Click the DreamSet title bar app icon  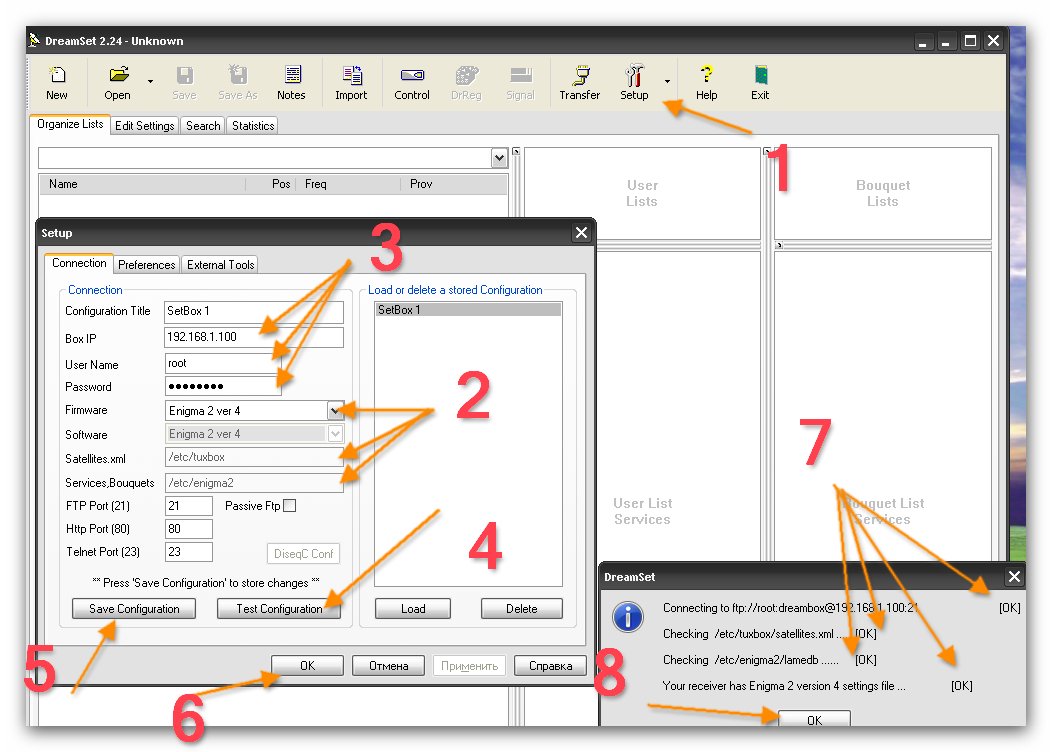click(35, 40)
